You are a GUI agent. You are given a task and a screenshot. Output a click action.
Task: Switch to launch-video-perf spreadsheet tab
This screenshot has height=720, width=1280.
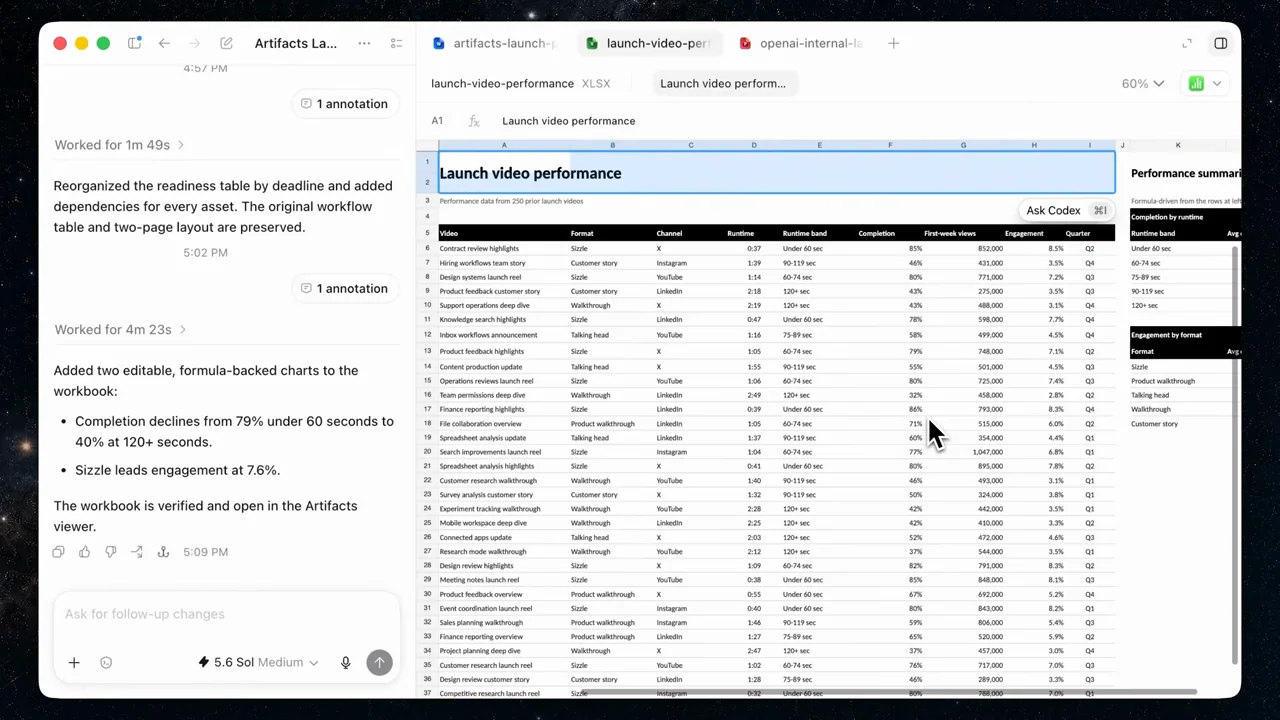(x=648, y=43)
